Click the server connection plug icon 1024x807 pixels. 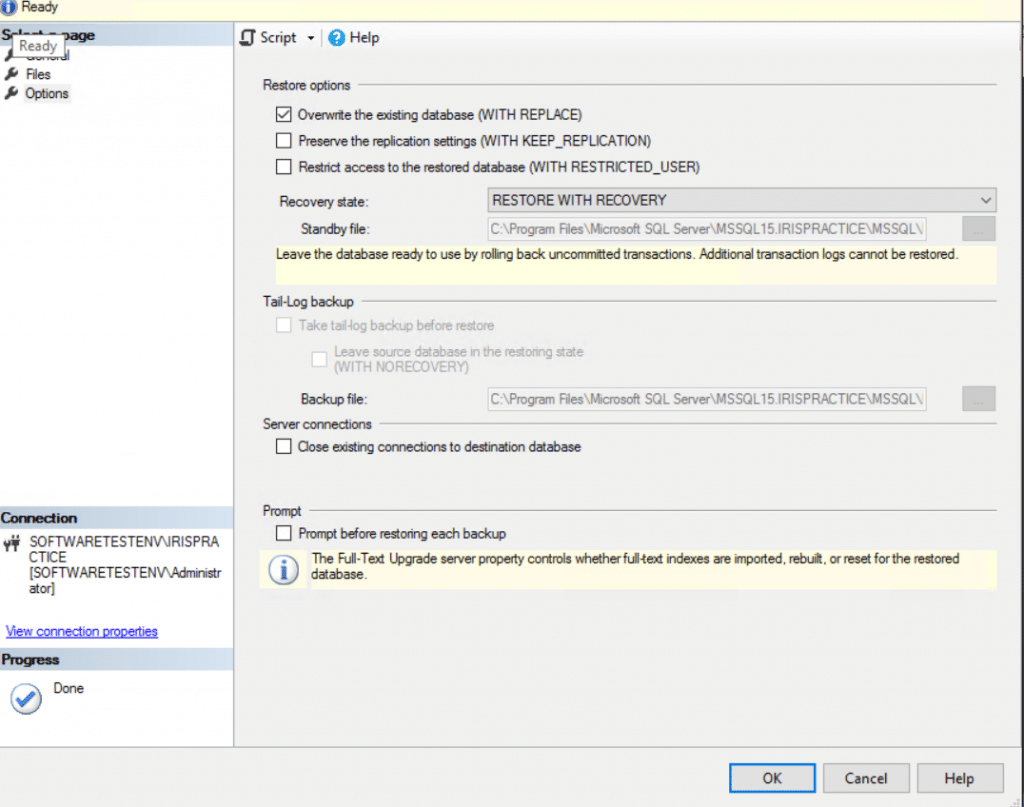[12, 543]
